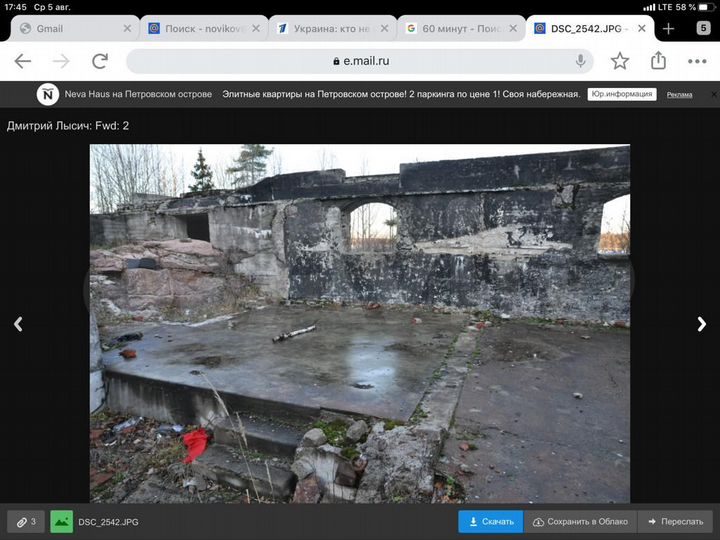Screen dimensions: 720x540
Task: Close the Поиск - novikov tab
Action: tap(256, 28)
